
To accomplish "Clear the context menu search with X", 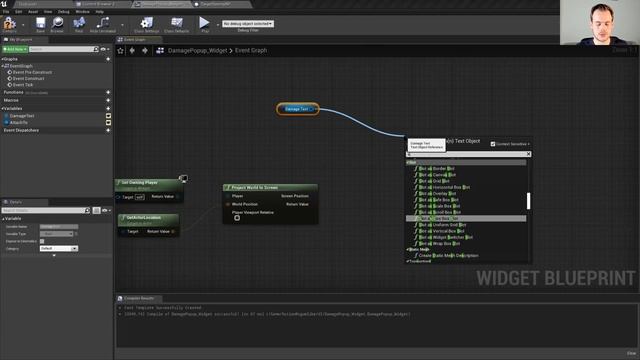I will [x=529, y=154].
